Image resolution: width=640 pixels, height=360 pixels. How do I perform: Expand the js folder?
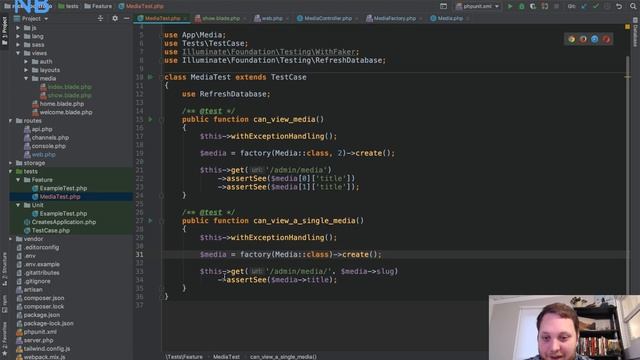point(18,28)
